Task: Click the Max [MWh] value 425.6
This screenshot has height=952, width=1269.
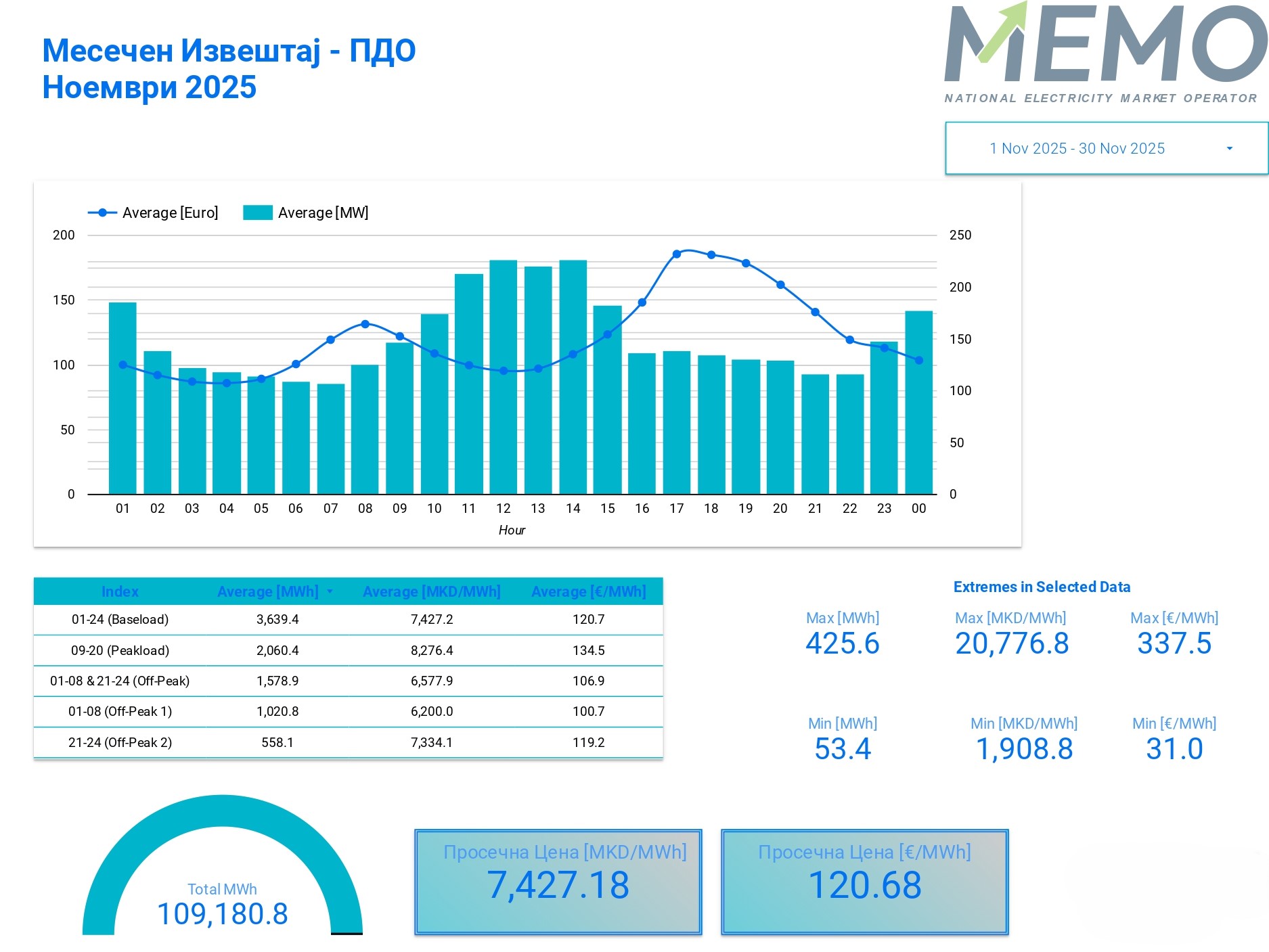Action: (842, 643)
